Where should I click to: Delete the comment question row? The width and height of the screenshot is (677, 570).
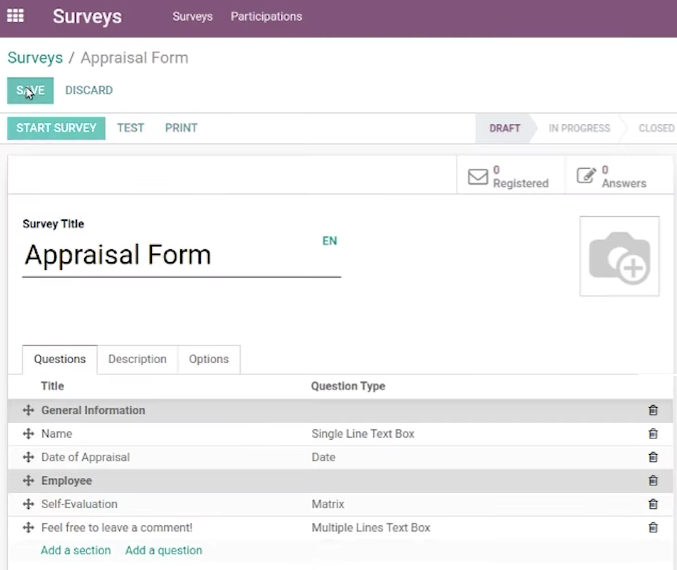(x=653, y=527)
